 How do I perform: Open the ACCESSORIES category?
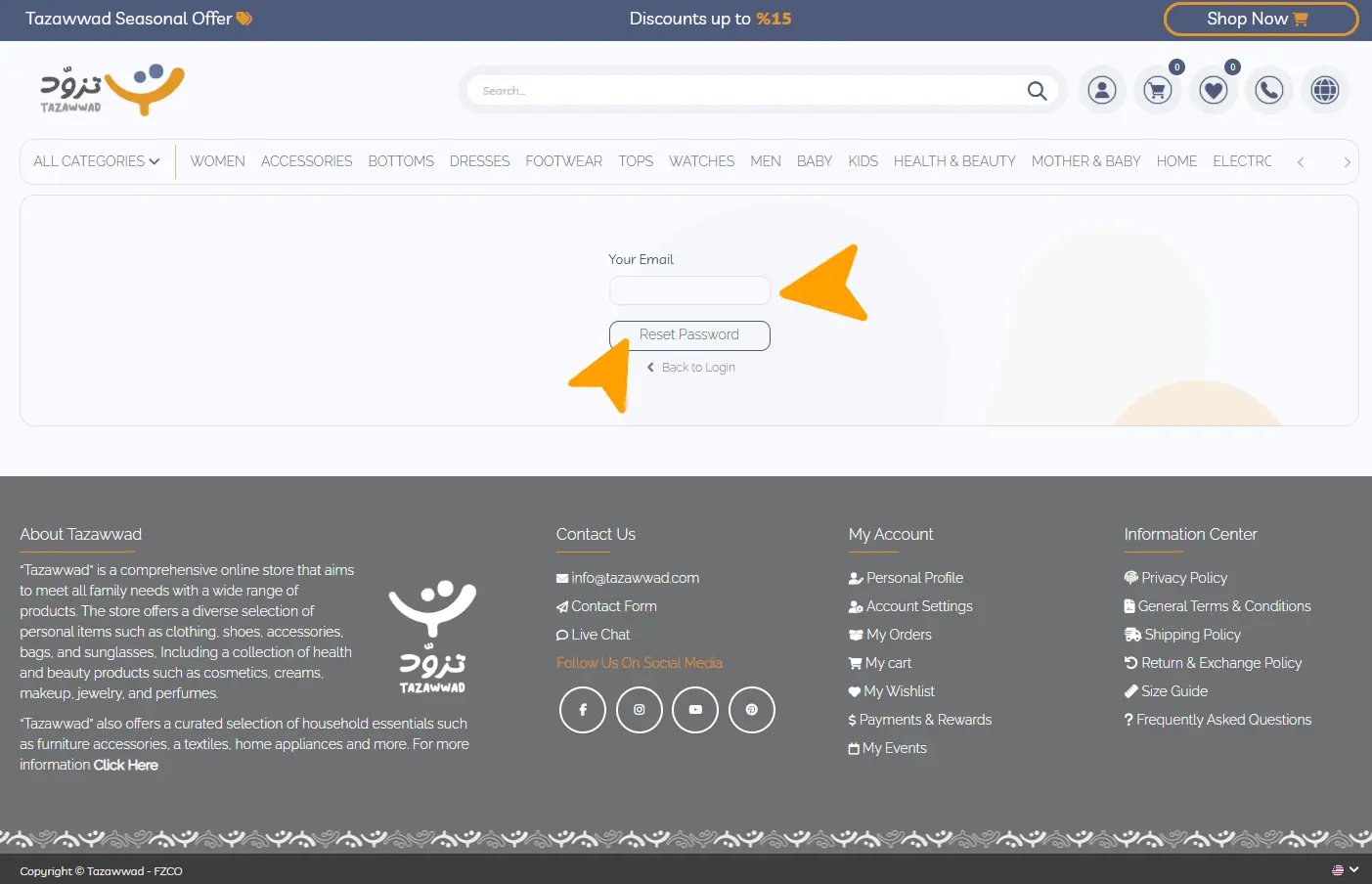[x=306, y=161]
